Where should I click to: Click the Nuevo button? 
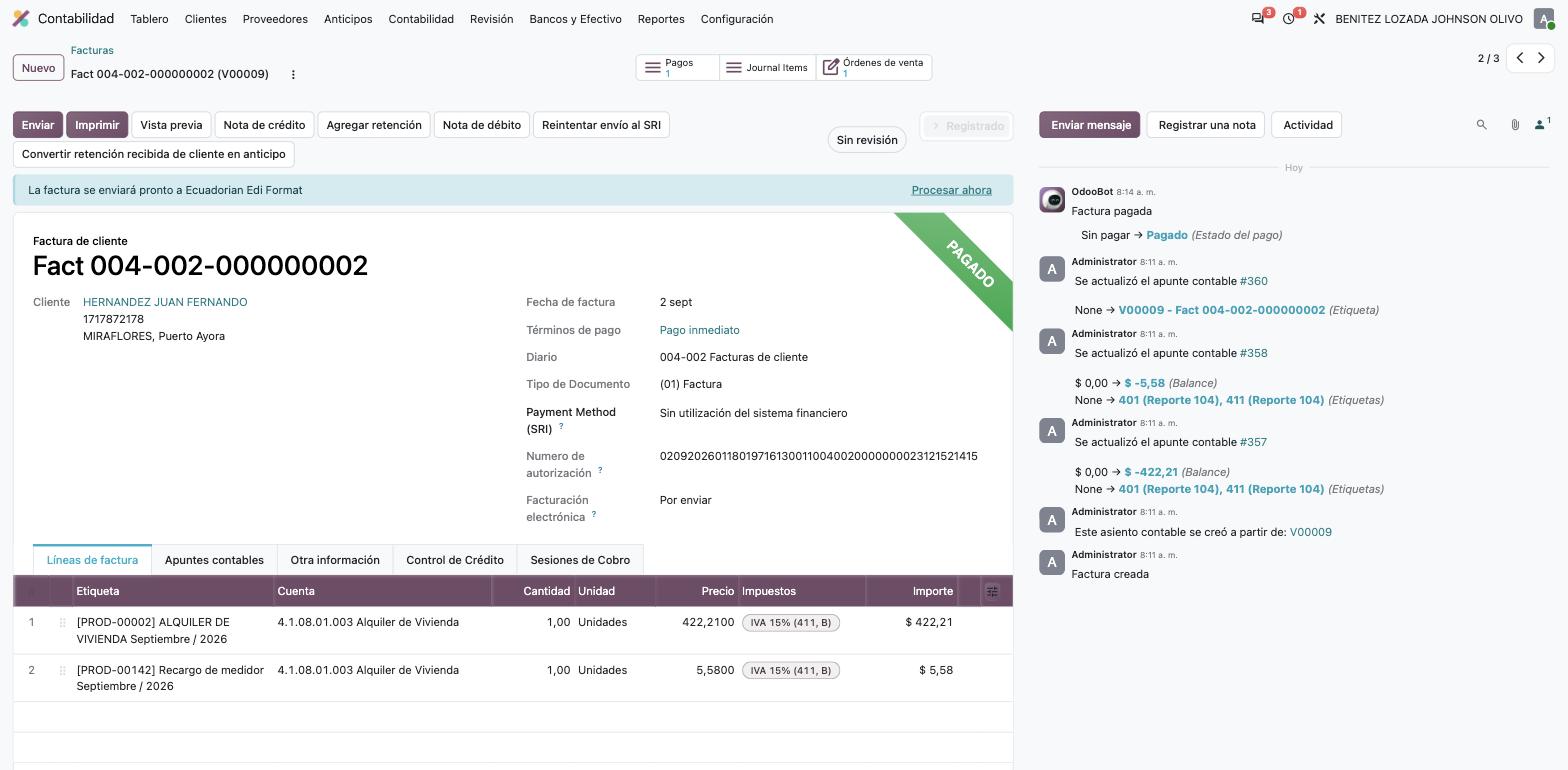[38, 68]
